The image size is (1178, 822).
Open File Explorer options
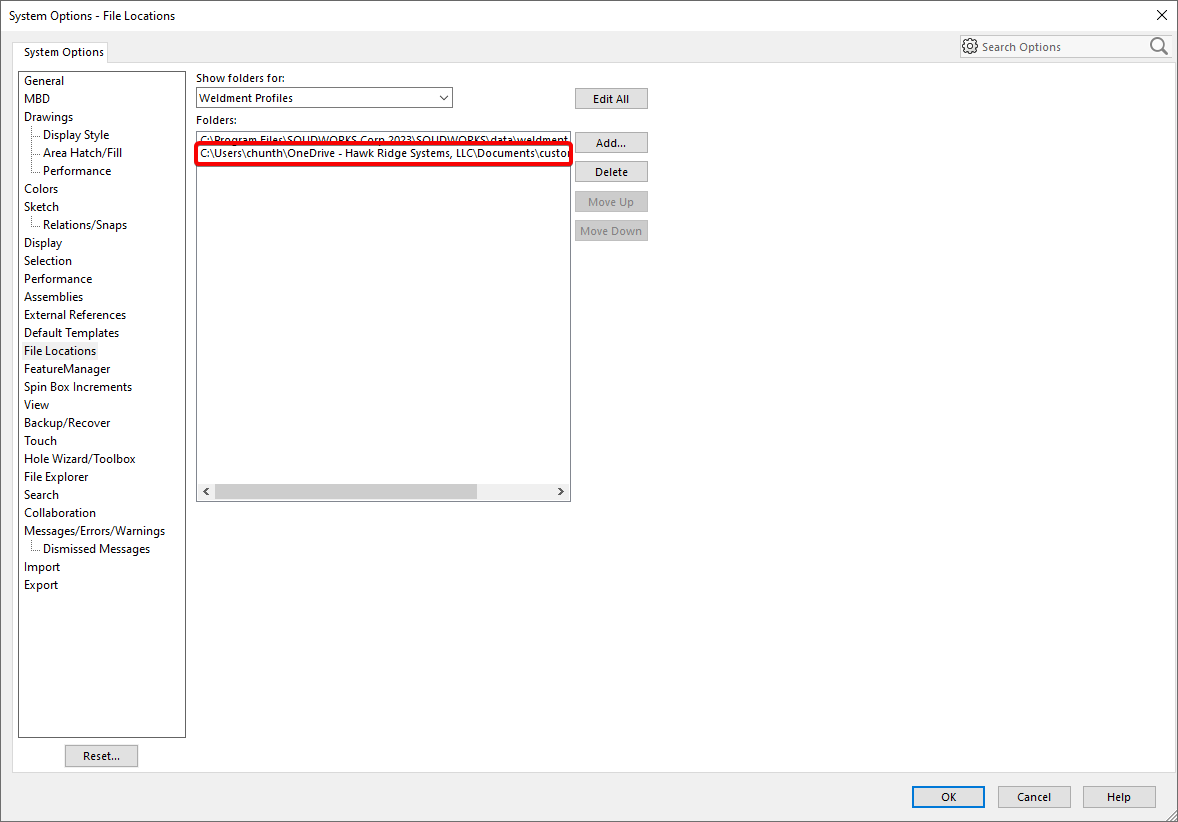(56, 478)
